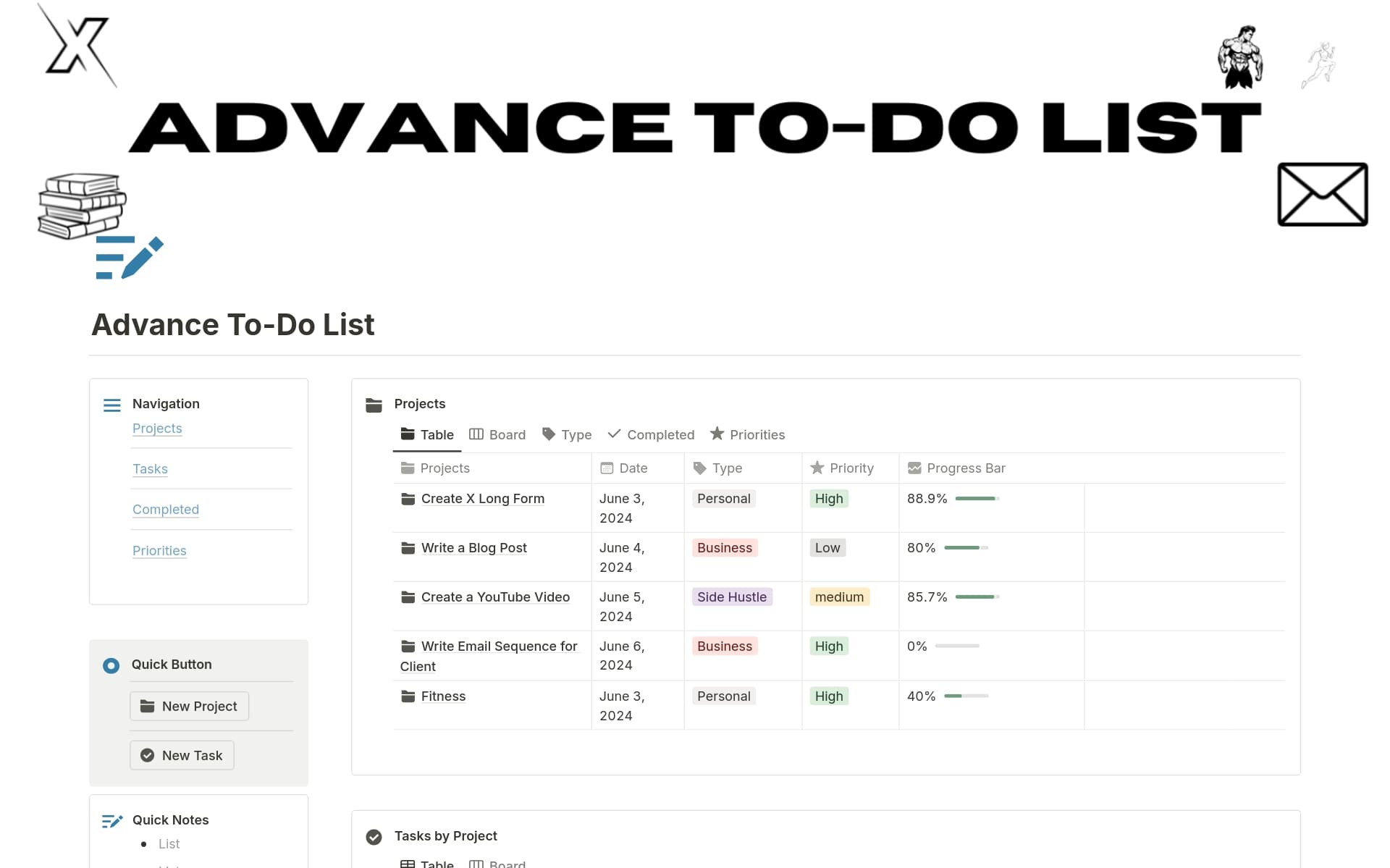1390x868 pixels.
Task: Click the running figure sketch
Action: tap(1318, 65)
